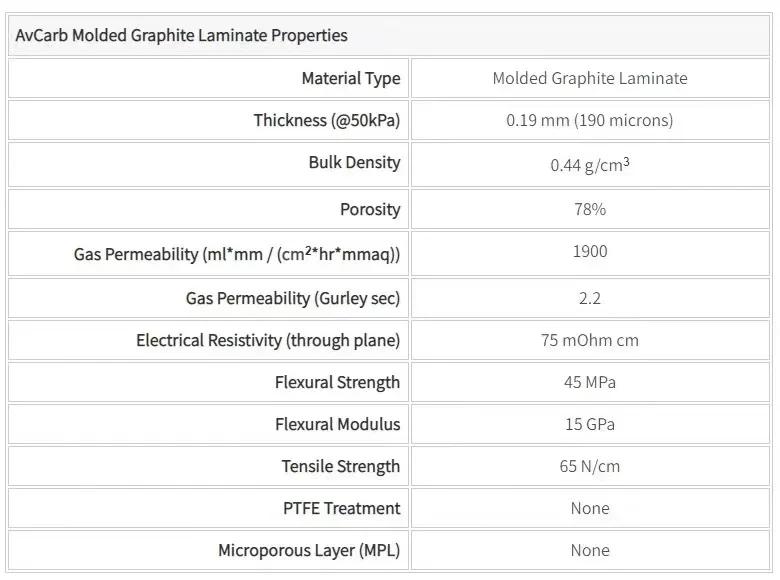The height and width of the screenshot is (580, 780).
Task: Click the None value for PTFE Treatment
Action: click(x=590, y=508)
